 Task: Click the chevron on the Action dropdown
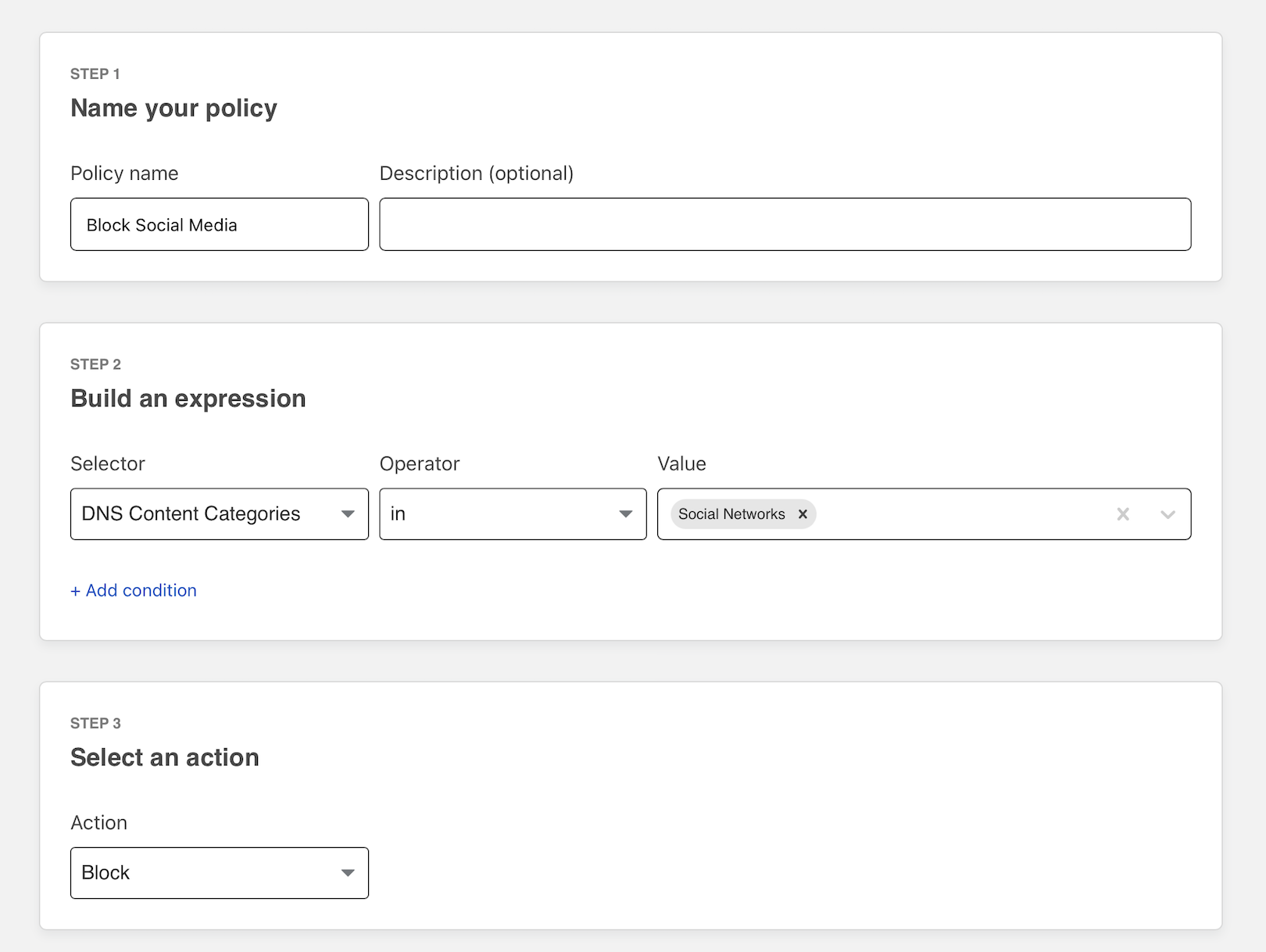349,873
